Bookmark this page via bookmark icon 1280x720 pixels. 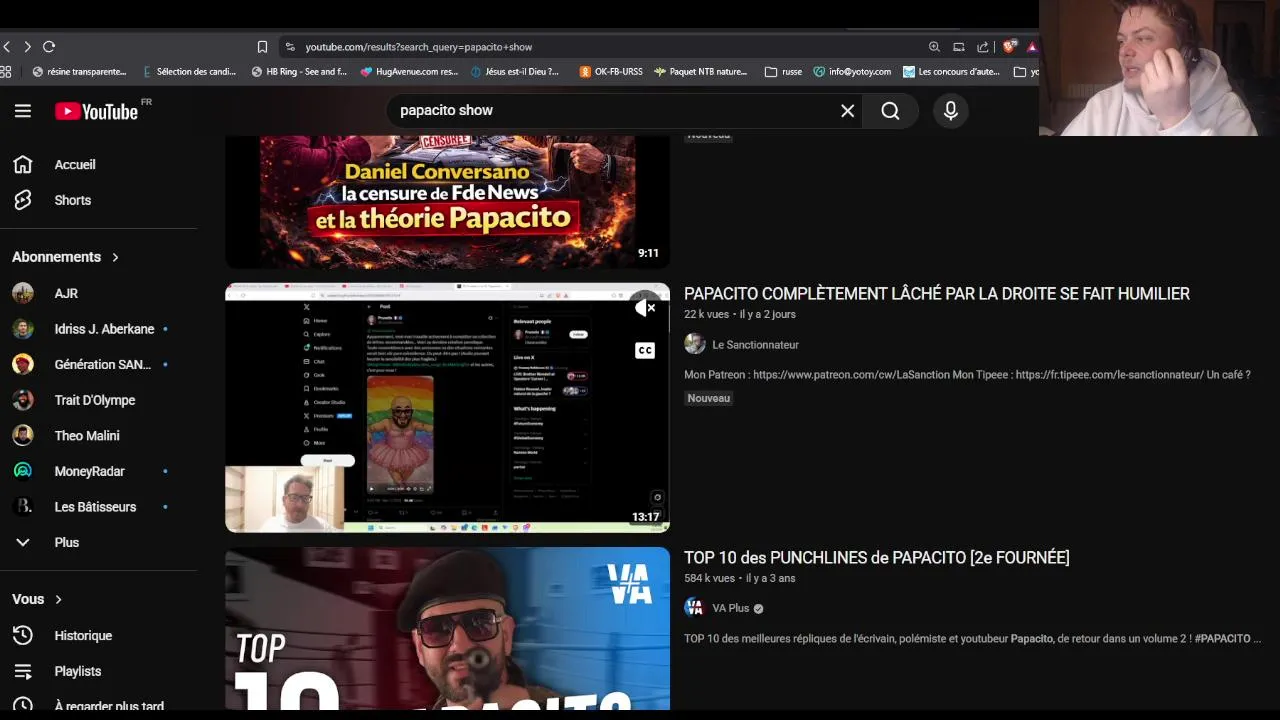click(x=262, y=47)
